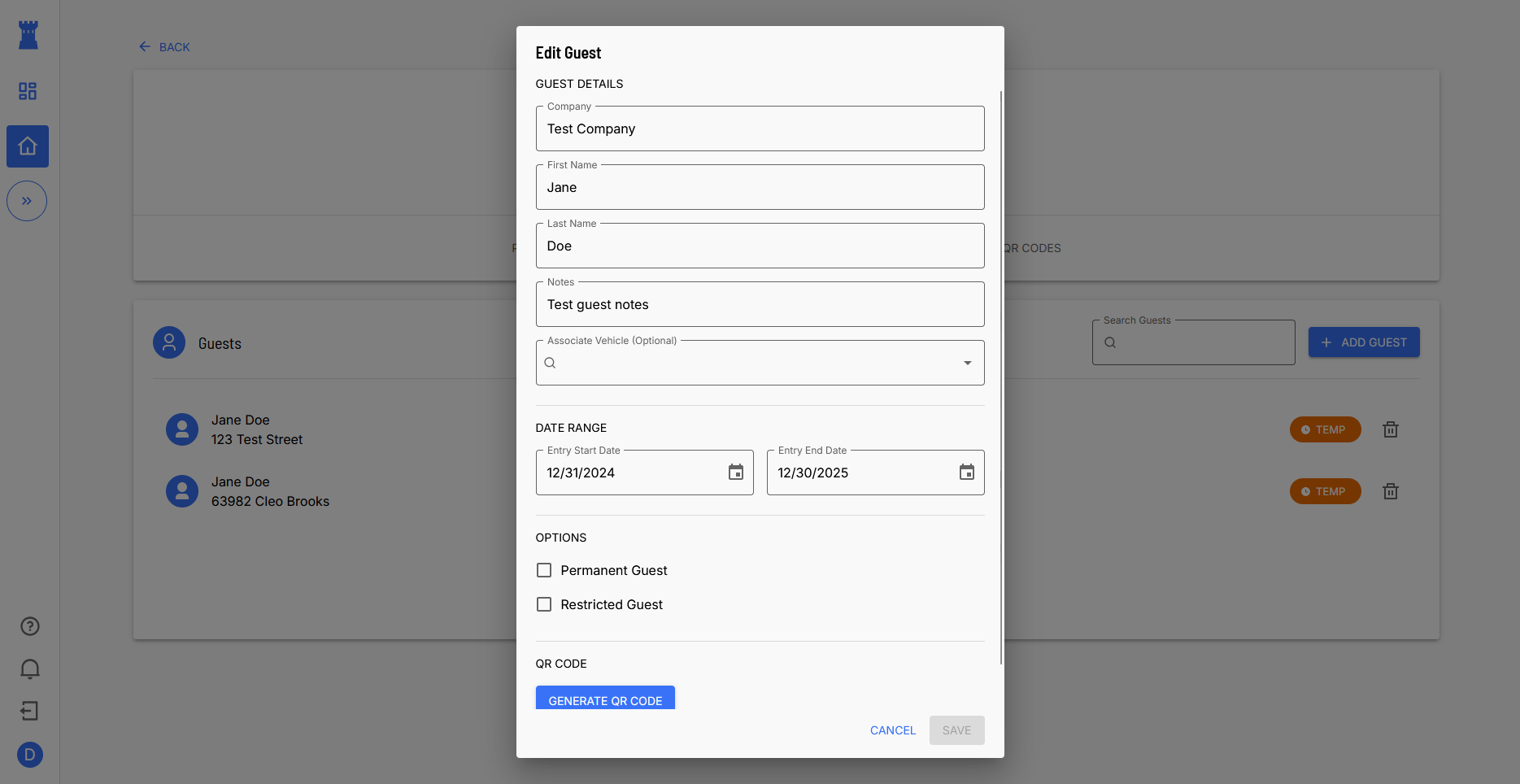1520x784 pixels.
Task: Open notifications bell icon
Action: pyautogui.click(x=30, y=669)
